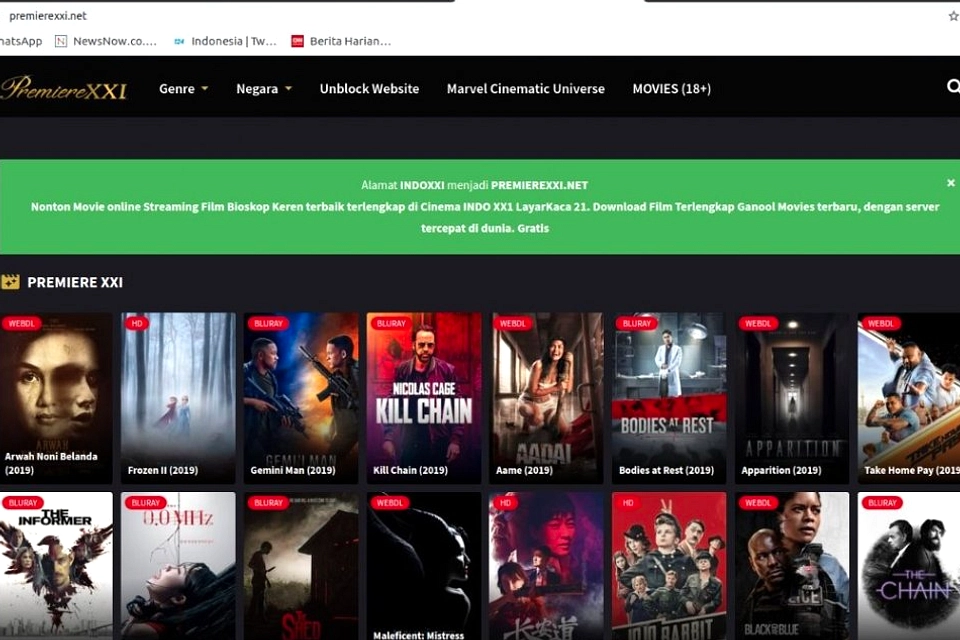Click the Frozen II (2019) title text
This screenshot has width=960, height=640.
163,470
